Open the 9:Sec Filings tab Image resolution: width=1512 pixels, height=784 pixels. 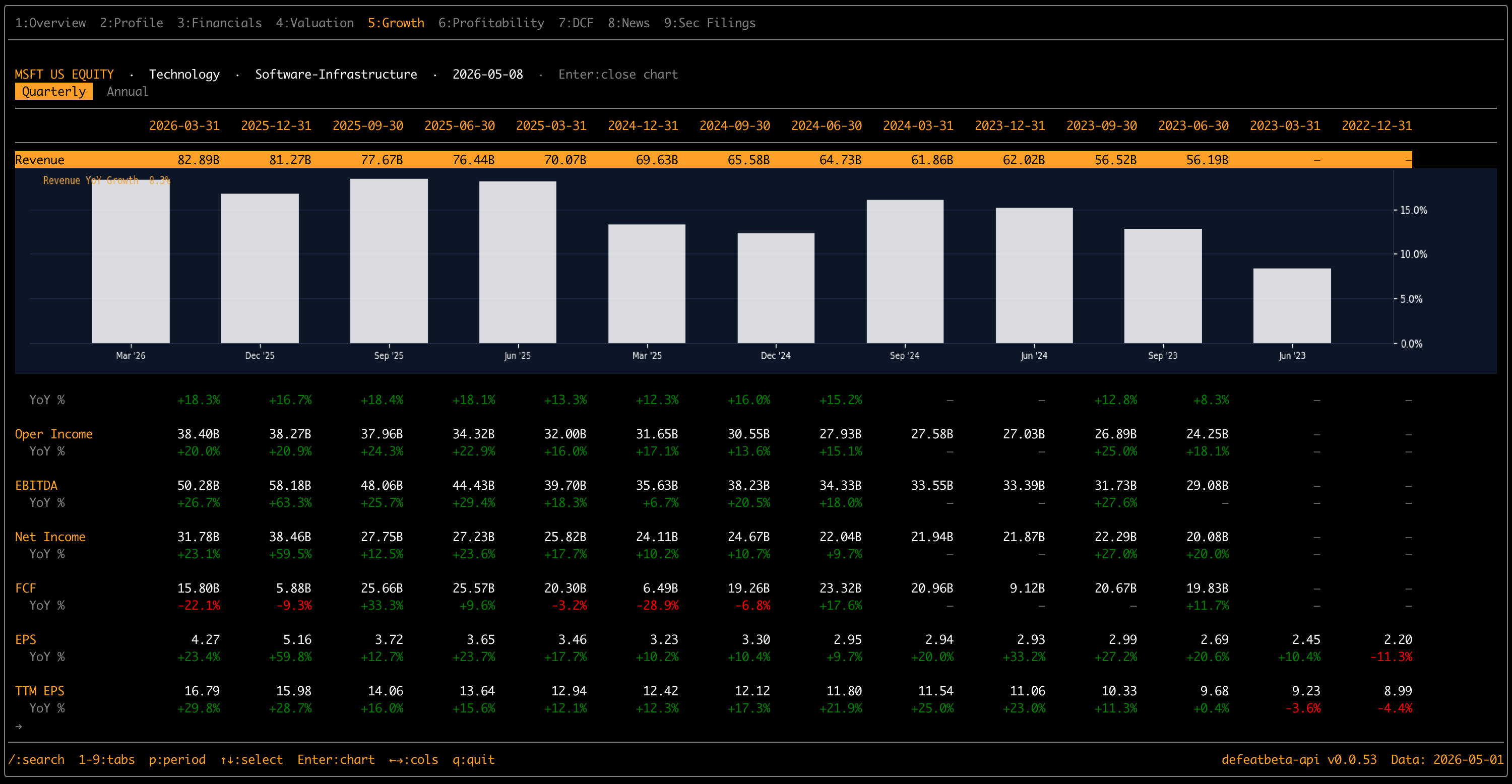710,23
